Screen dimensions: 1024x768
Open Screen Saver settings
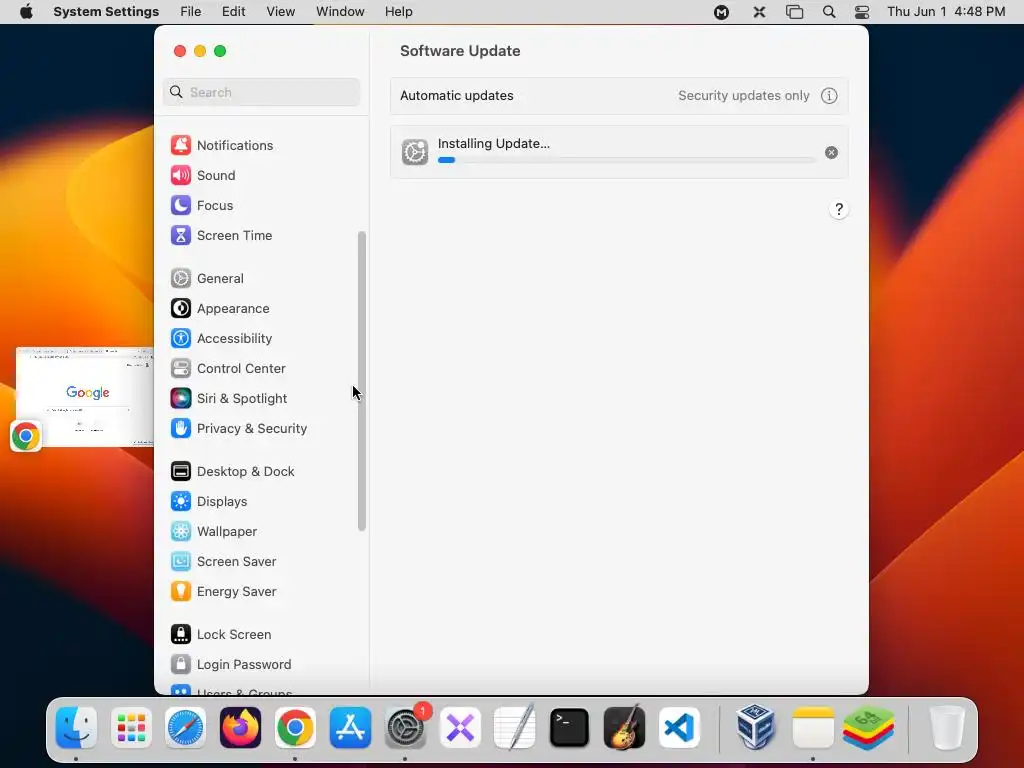click(x=223, y=562)
